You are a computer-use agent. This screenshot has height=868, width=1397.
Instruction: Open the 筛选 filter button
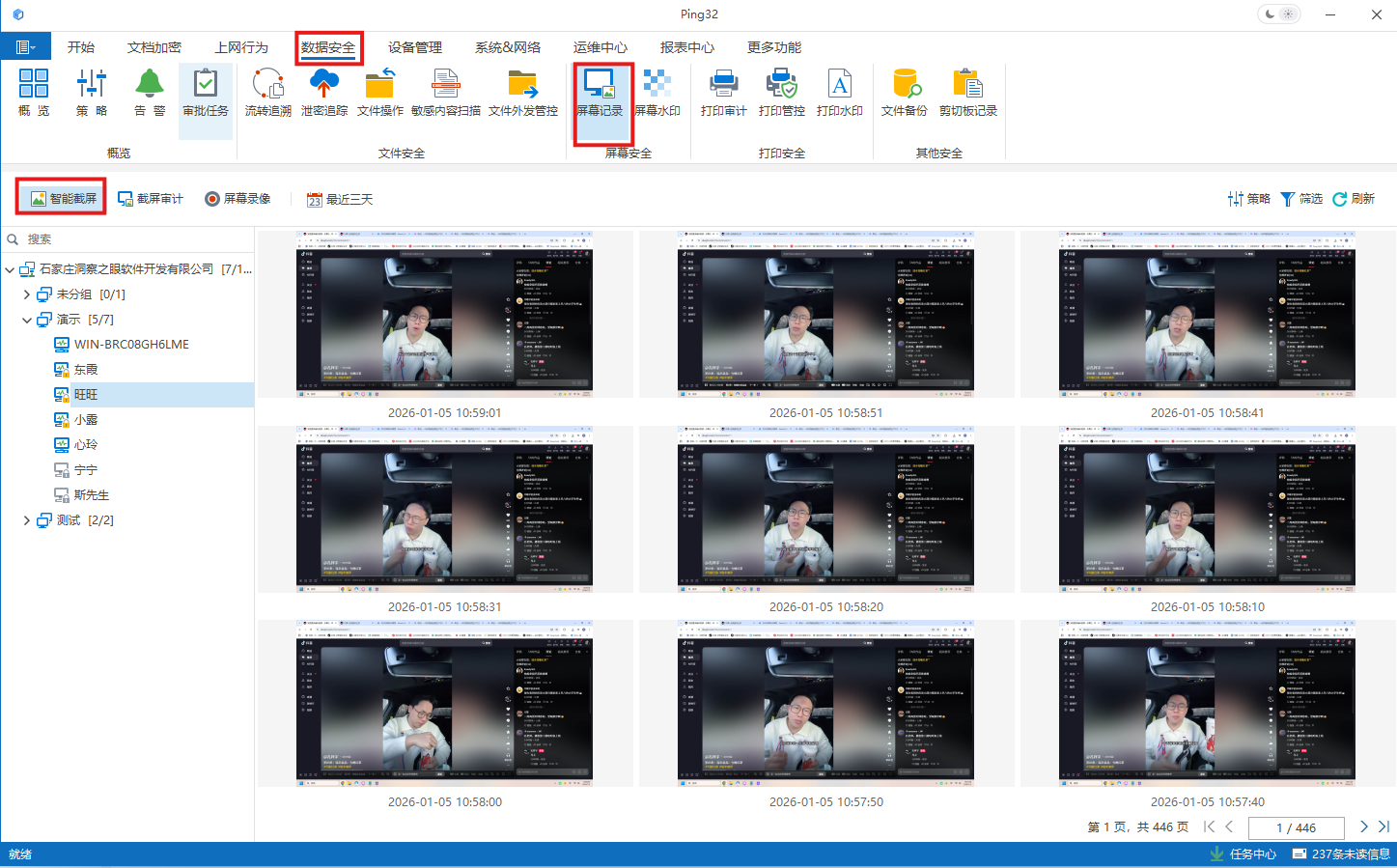(1301, 199)
